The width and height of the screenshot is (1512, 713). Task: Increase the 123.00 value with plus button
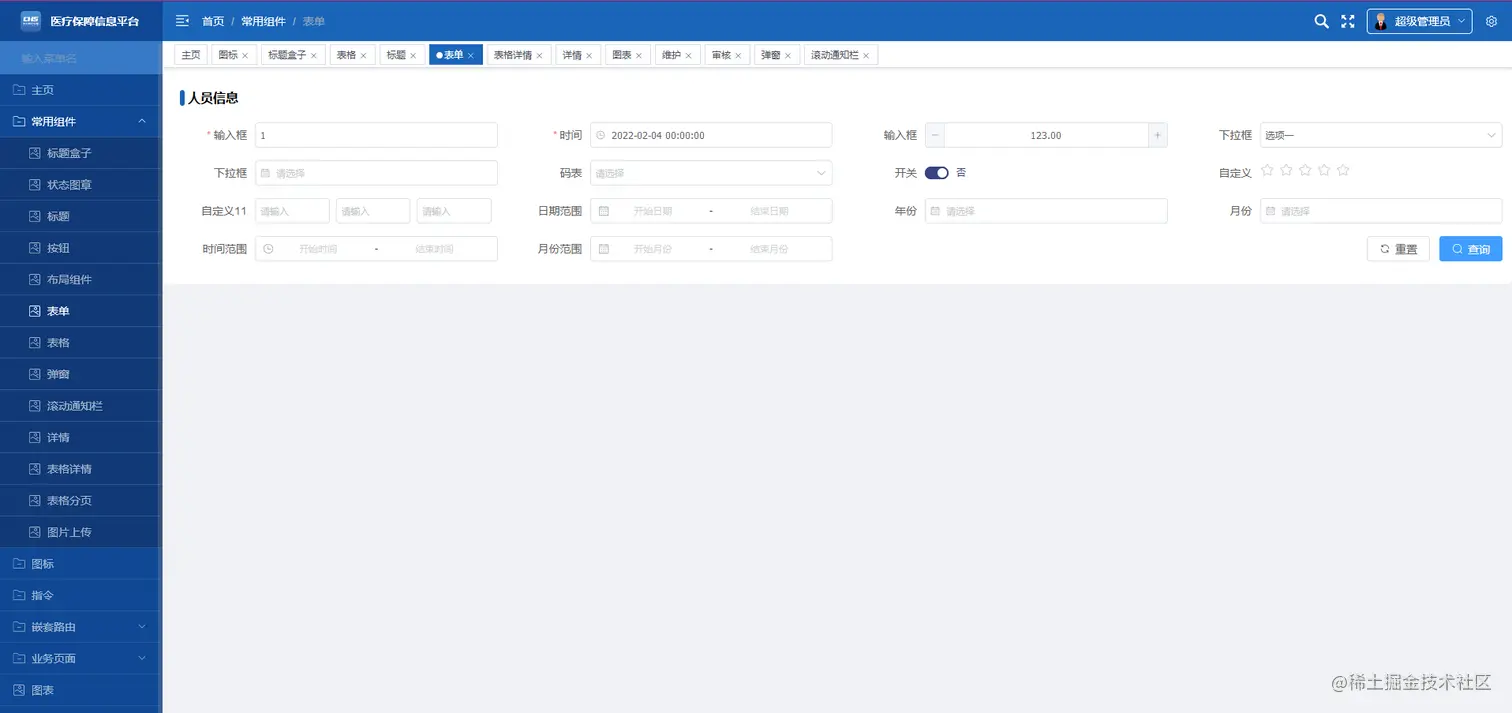(1157, 135)
